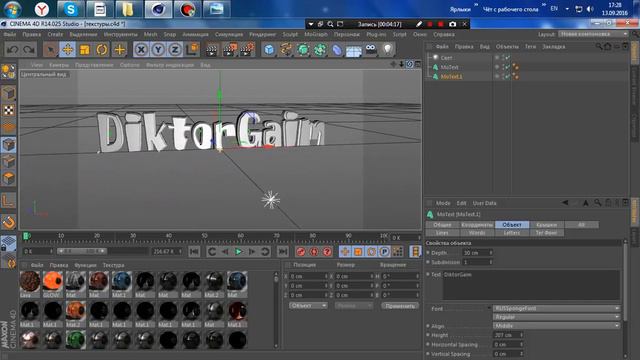This screenshot has width=640, height=360.
Task: Add a camera object
Action: [x=371, y=50]
